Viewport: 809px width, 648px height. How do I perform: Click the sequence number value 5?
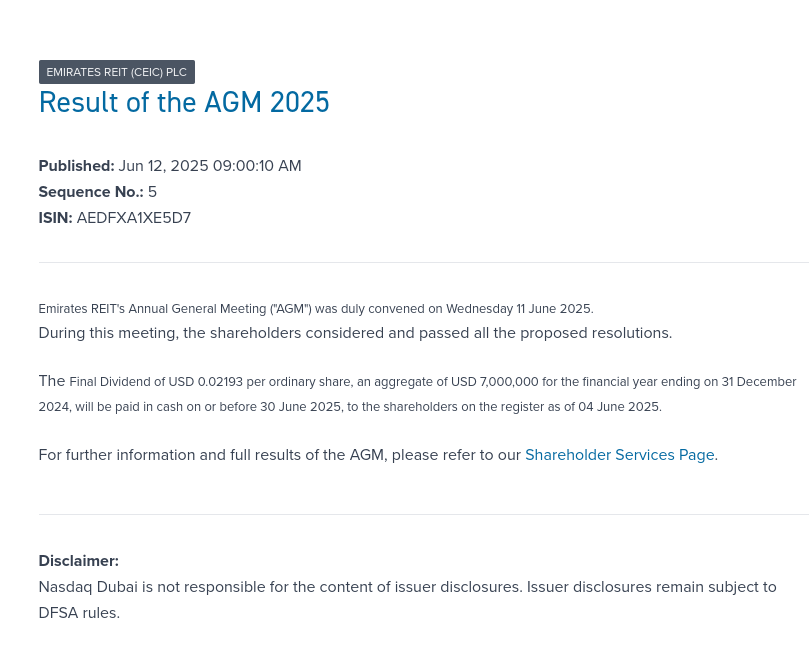[153, 192]
